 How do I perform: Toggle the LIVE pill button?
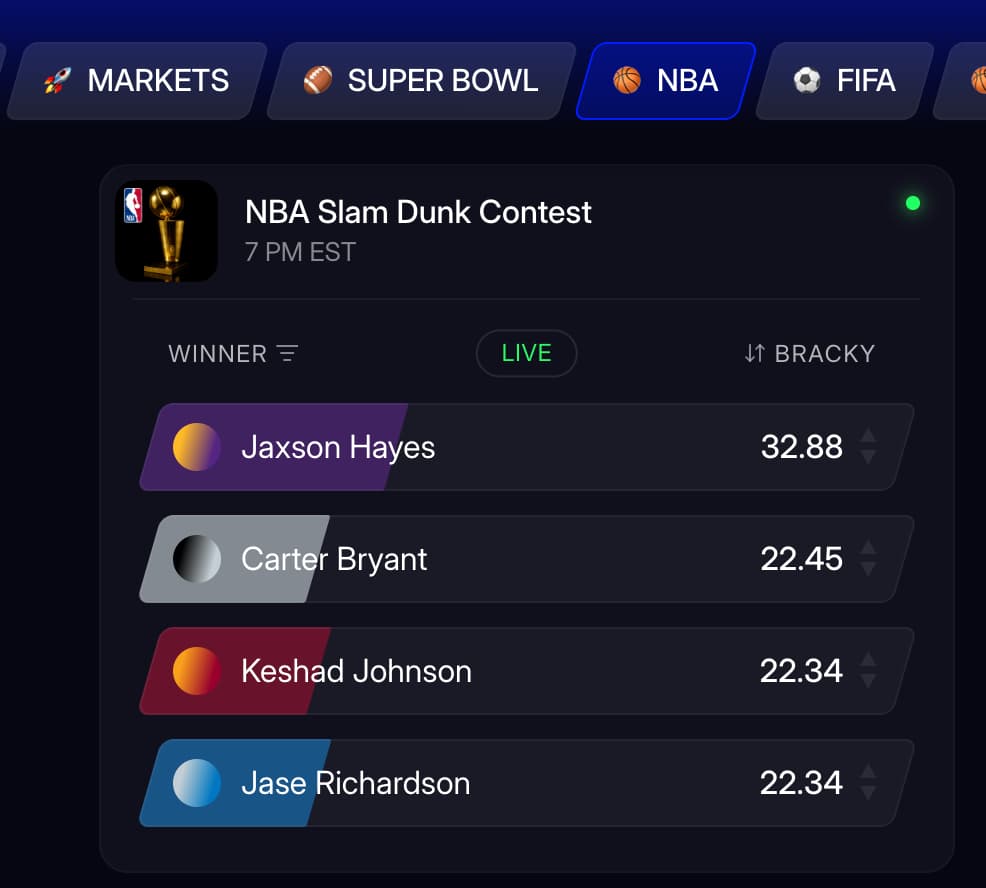pos(526,353)
